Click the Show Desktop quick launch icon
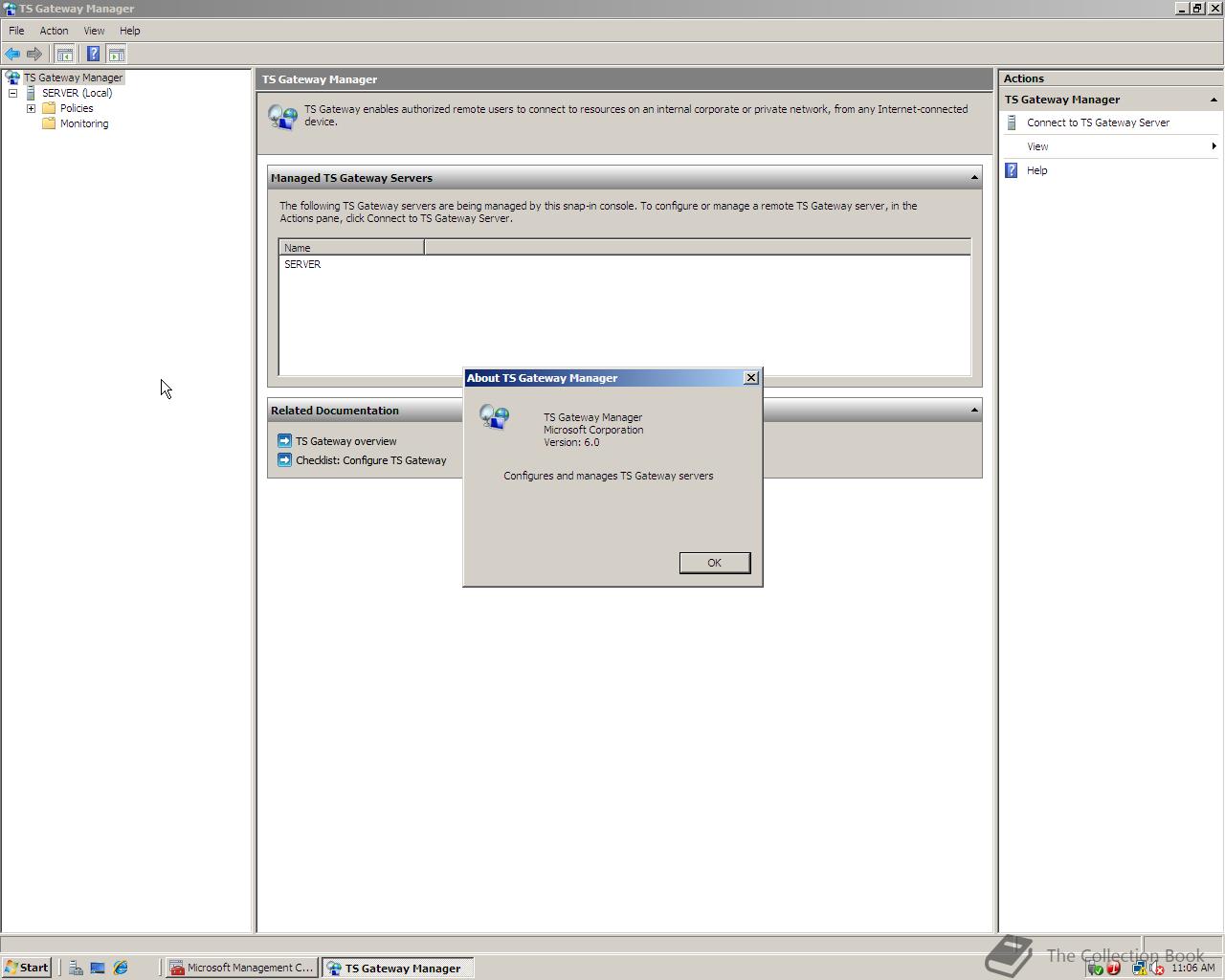 (x=98, y=968)
